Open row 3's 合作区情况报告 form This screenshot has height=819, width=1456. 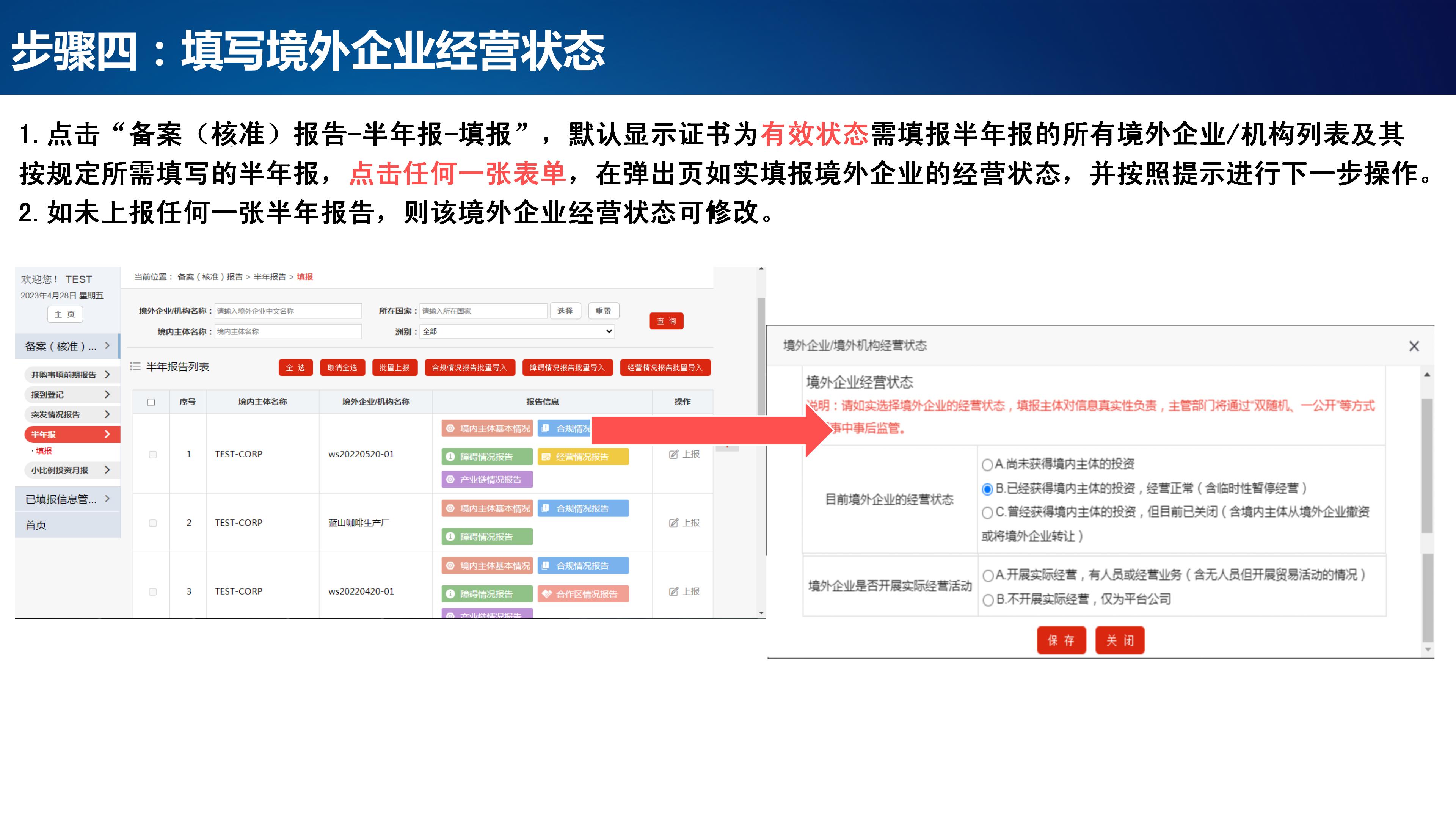tap(582, 594)
